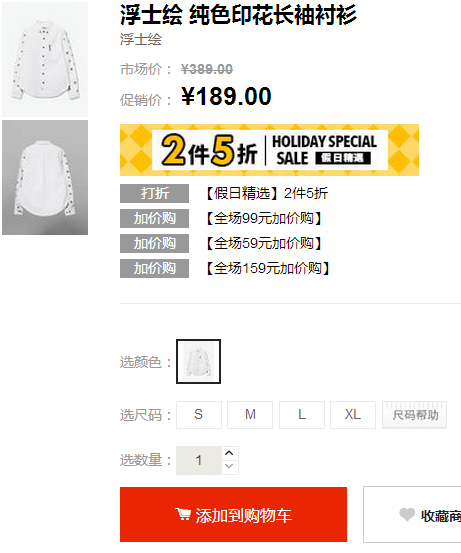View the front shirt thumbnail image
Viewport: 461px width, 553px height.
45,59
